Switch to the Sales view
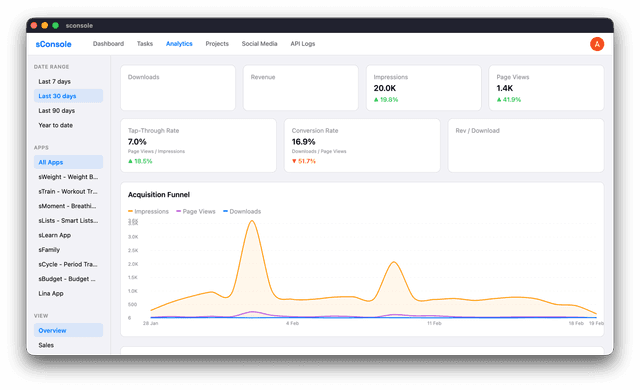Viewport: 640px width, 390px height. (68, 345)
